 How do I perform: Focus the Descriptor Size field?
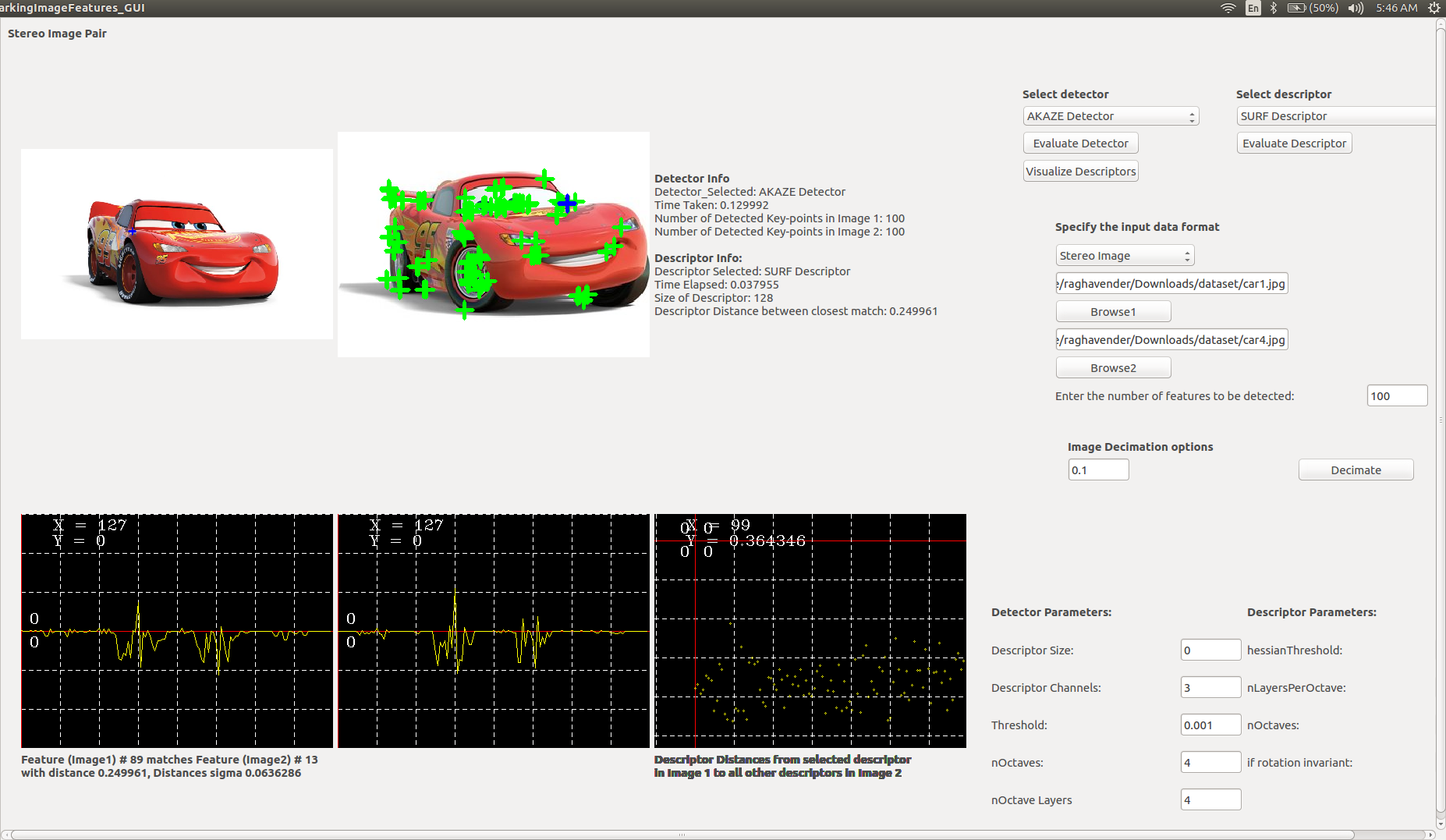[1210, 650]
